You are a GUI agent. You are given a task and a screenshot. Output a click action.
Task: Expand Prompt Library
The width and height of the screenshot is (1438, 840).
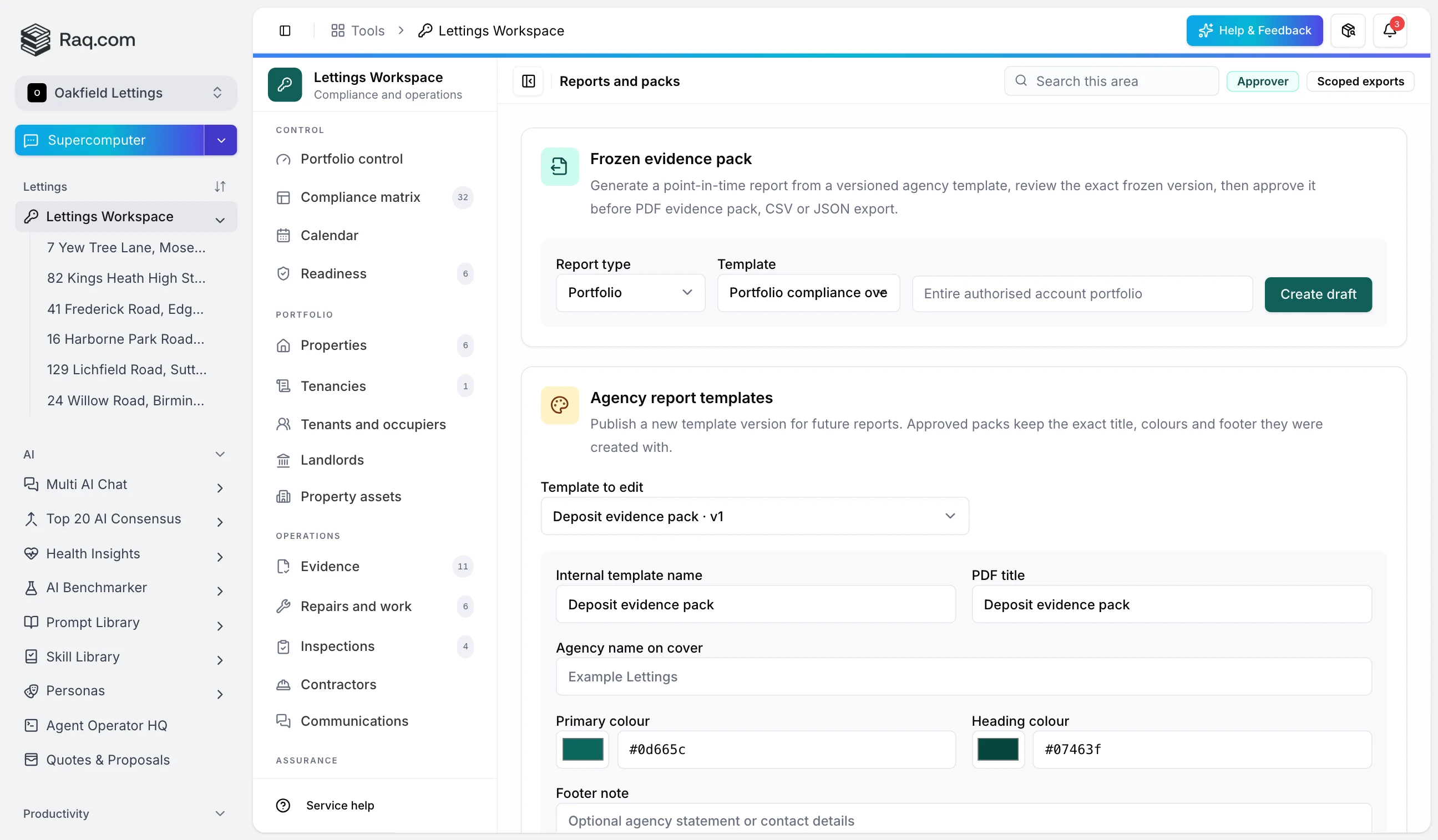220,625
